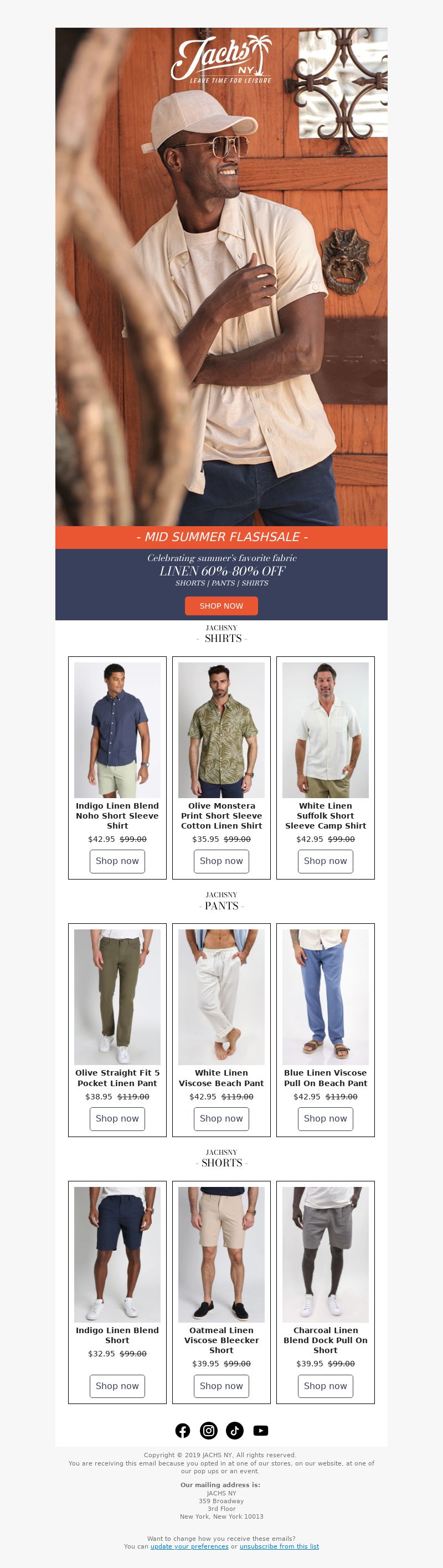
Task: Shop now for White Linen Suffolk Camp Shirt
Action: (326, 861)
